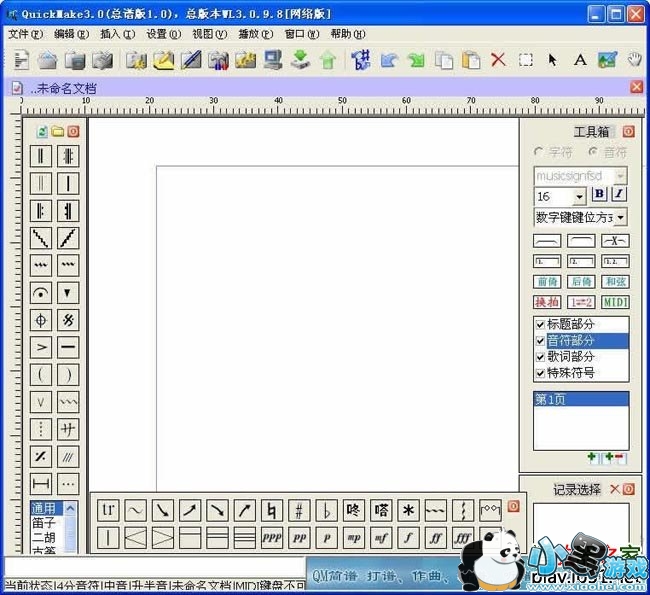Insert the tenuto dash symbol

coord(68,347)
